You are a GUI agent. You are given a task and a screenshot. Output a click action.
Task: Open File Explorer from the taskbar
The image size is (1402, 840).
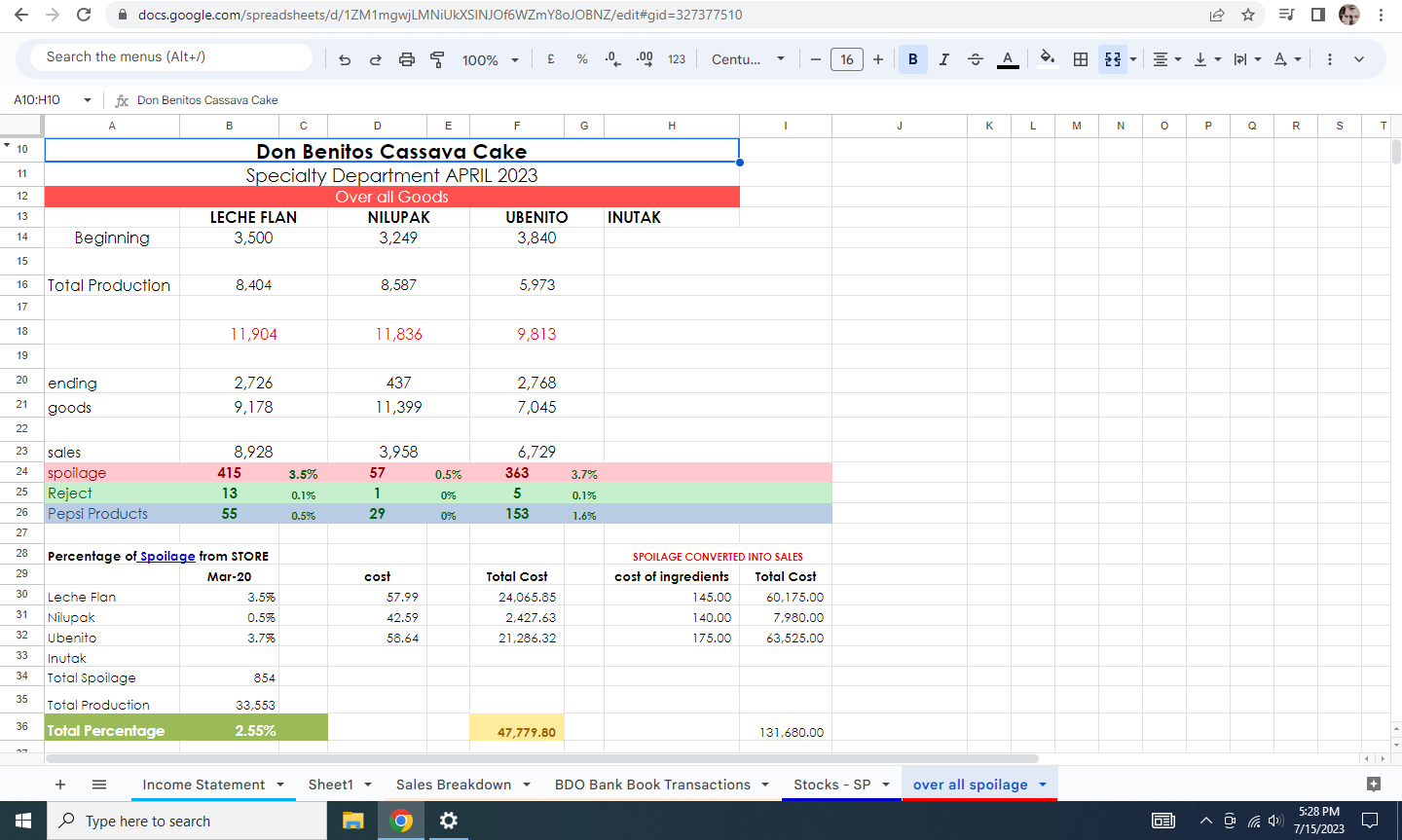click(x=352, y=821)
